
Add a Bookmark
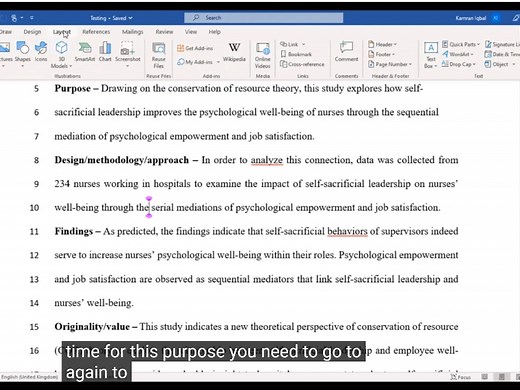[x=296, y=54]
